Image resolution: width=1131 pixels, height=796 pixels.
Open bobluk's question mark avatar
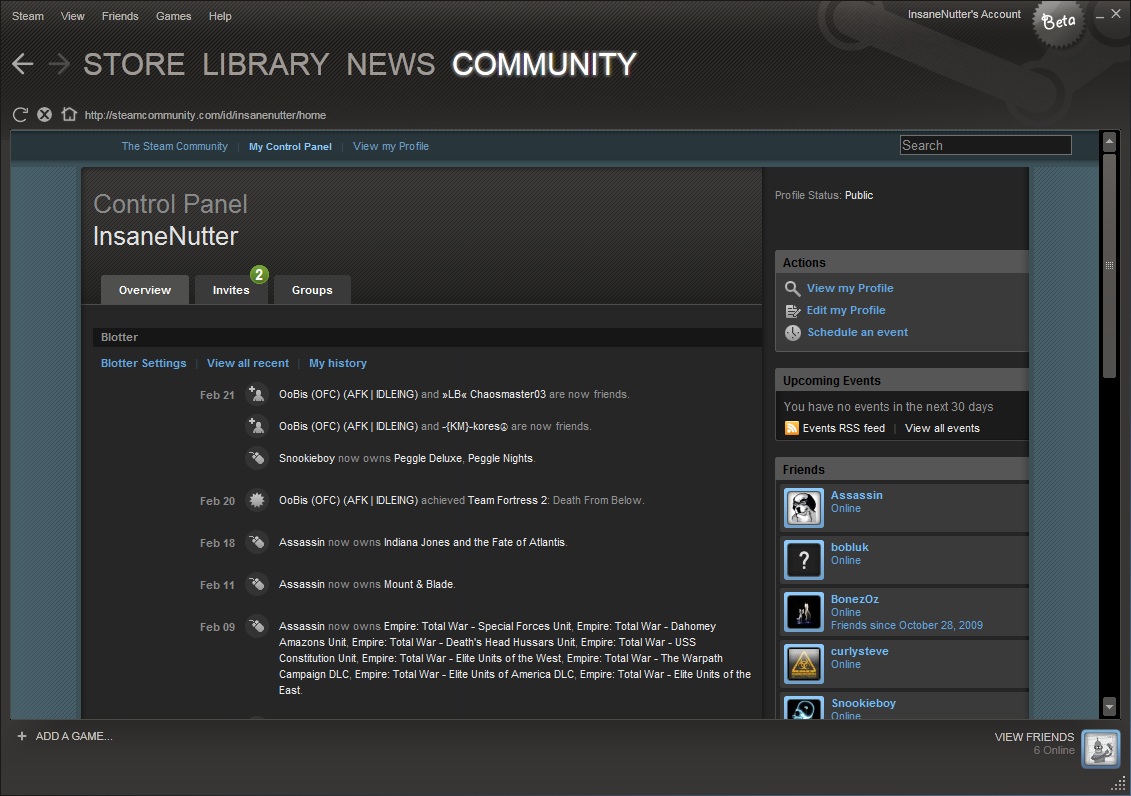pos(804,560)
